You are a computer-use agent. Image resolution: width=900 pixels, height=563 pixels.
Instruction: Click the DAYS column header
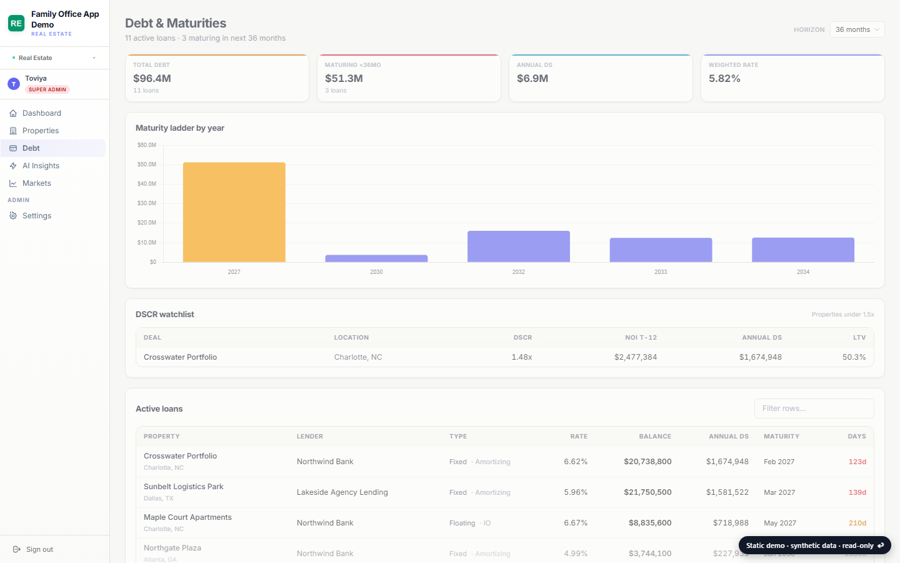coord(856,436)
